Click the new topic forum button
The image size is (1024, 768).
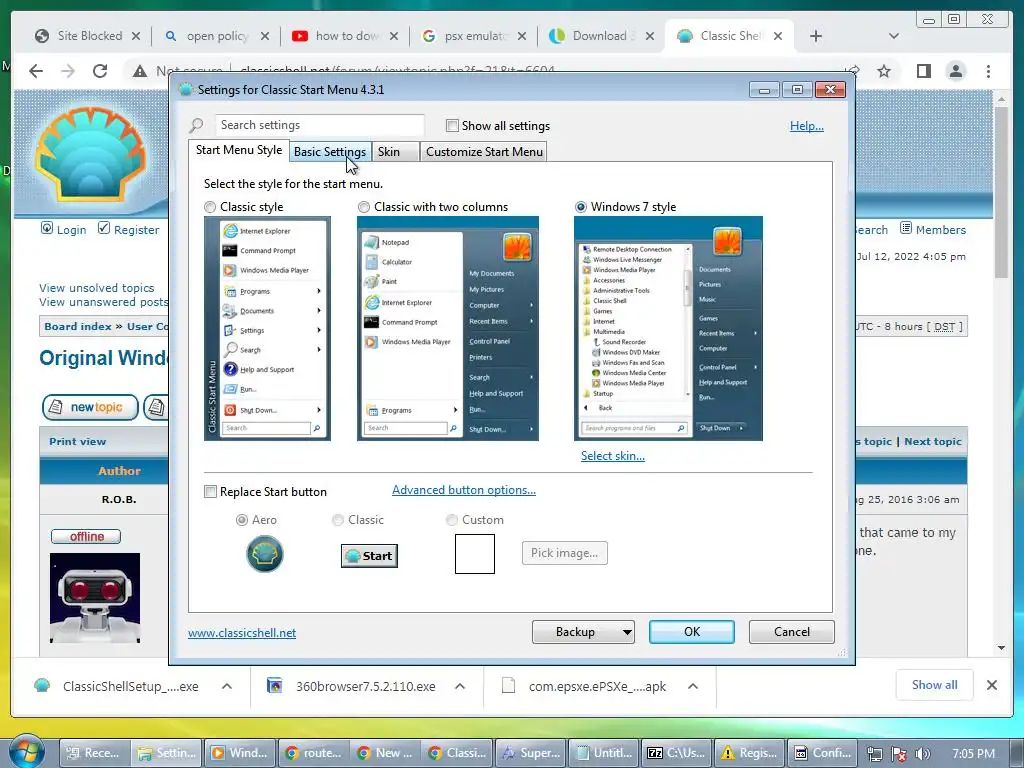pyautogui.click(x=90, y=407)
